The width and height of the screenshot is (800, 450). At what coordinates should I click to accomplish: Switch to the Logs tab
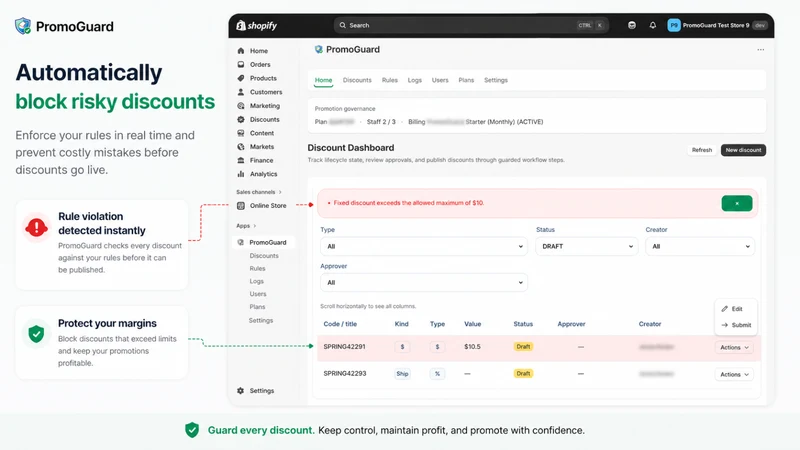pyautogui.click(x=415, y=80)
